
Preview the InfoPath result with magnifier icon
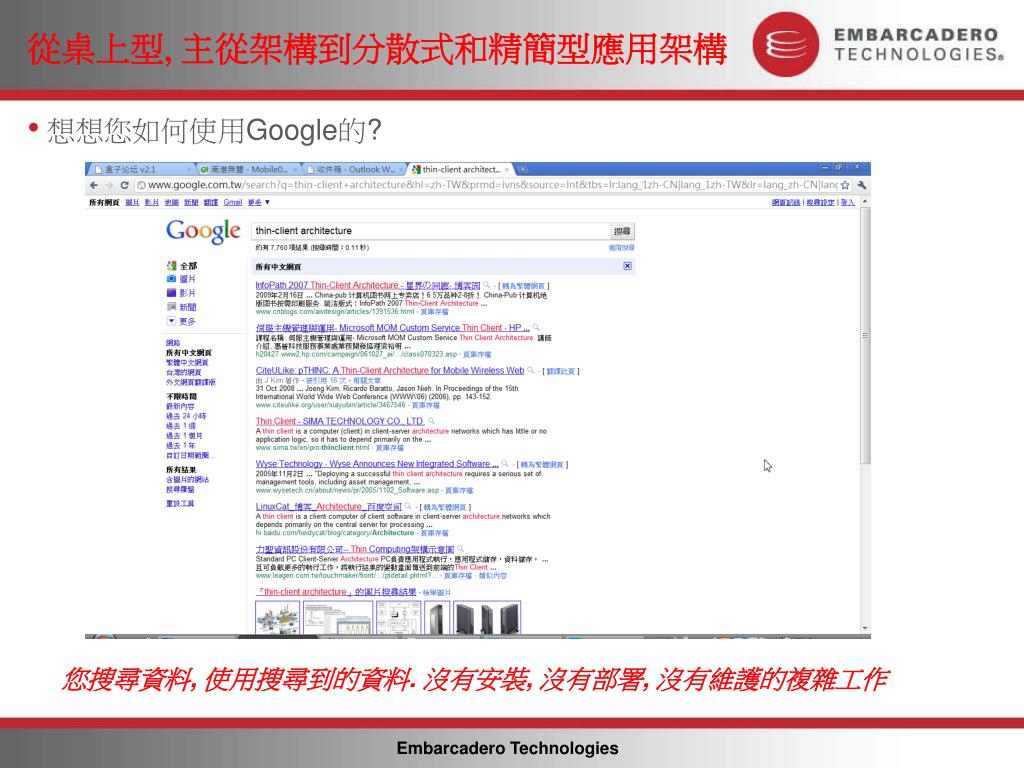(x=487, y=285)
